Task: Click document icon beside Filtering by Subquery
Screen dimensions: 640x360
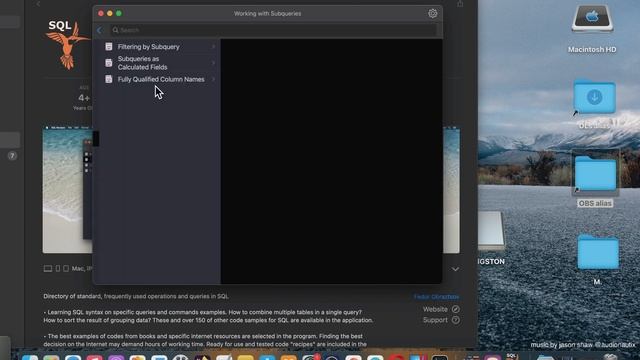Action: pos(109,47)
